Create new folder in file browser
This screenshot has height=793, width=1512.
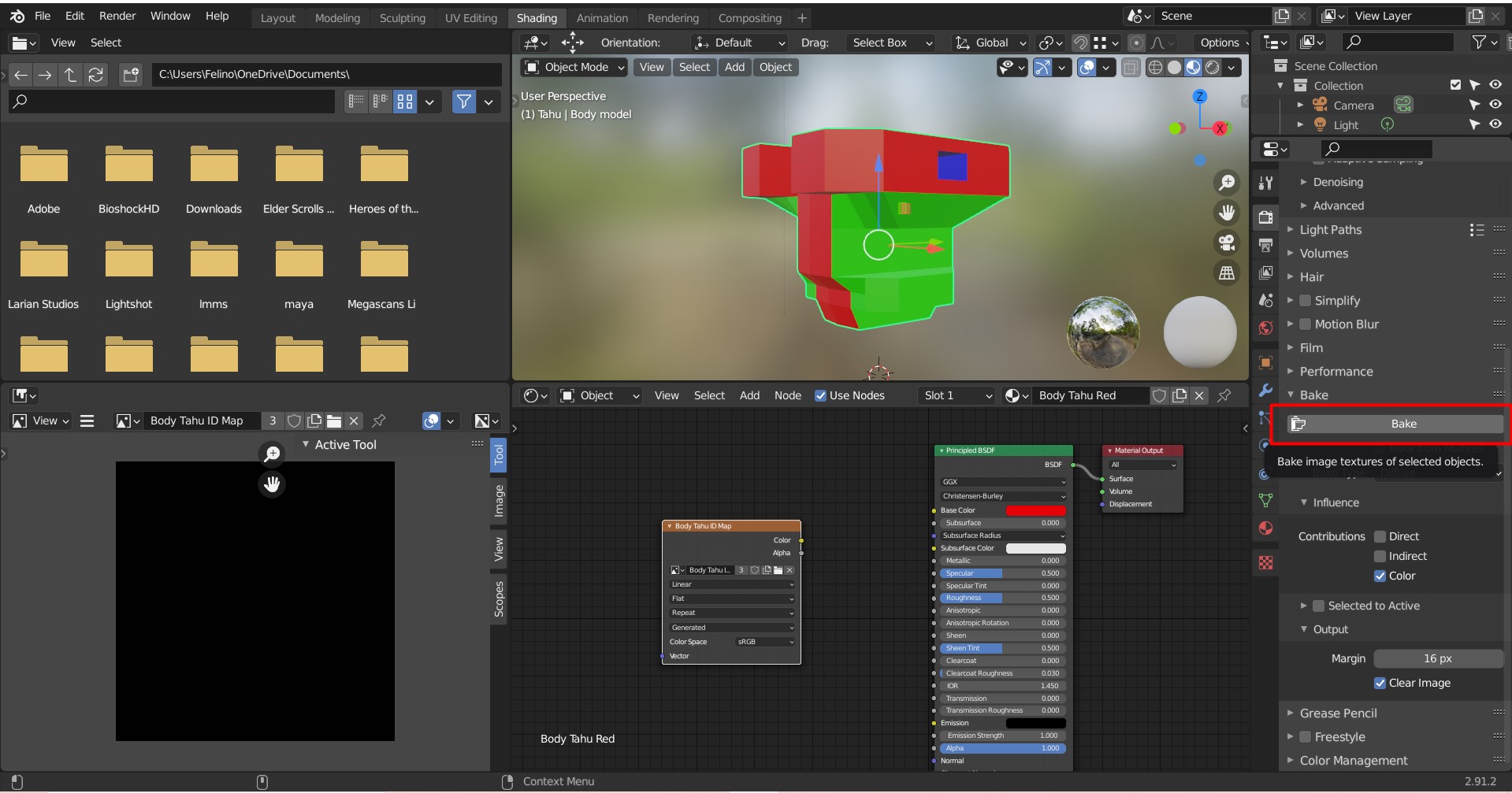pos(131,75)
